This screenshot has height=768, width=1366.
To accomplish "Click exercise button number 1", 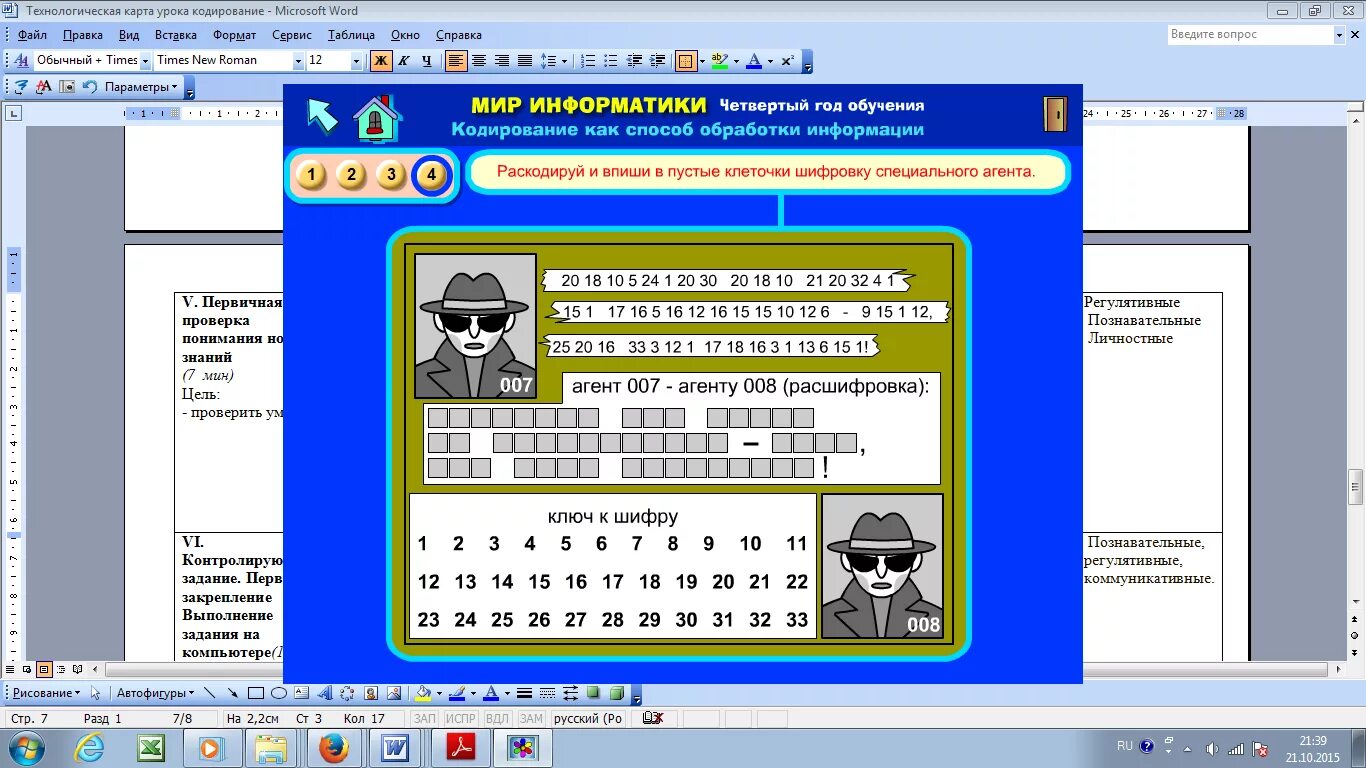I will pyautogui.click(x=312, y=176).
